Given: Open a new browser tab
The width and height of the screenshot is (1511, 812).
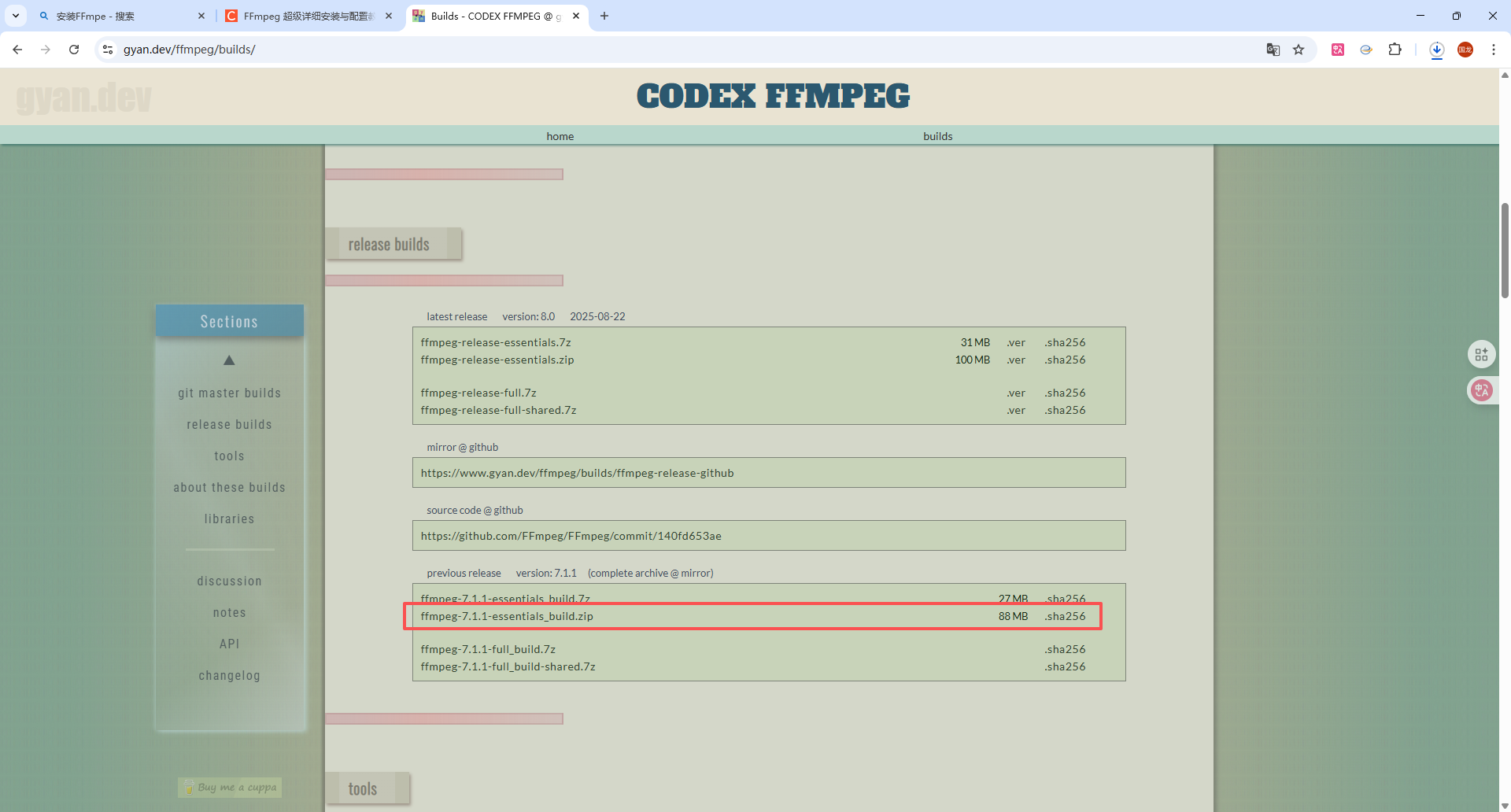Looking at the screenshot, I should coord(604,16).
